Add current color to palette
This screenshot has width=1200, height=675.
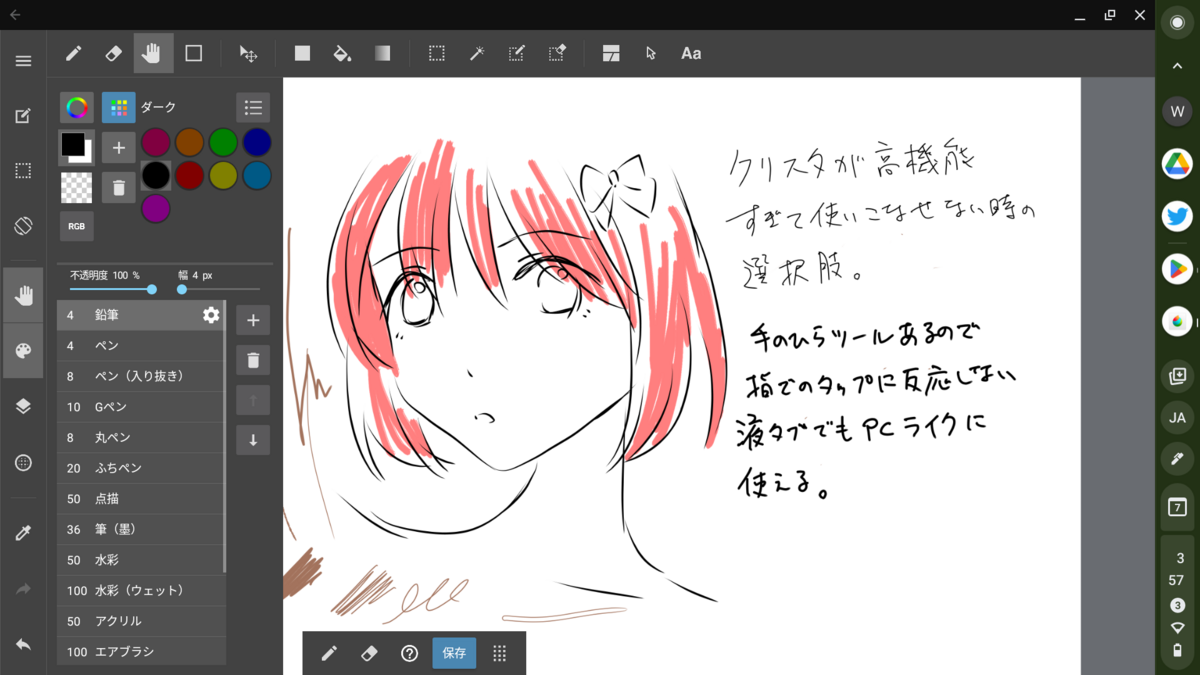(x=118, y=147)
